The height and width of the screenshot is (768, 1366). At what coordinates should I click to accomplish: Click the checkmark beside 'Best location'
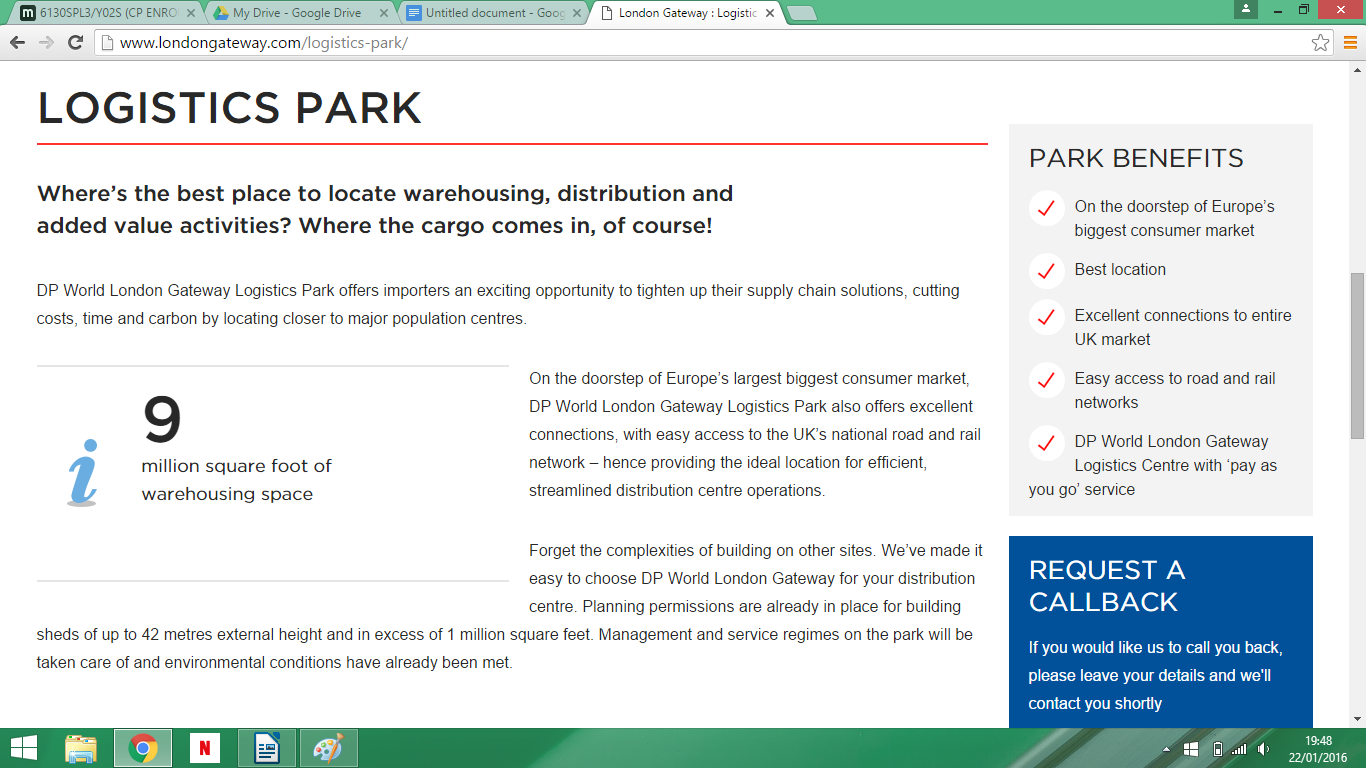(1046, 271)
